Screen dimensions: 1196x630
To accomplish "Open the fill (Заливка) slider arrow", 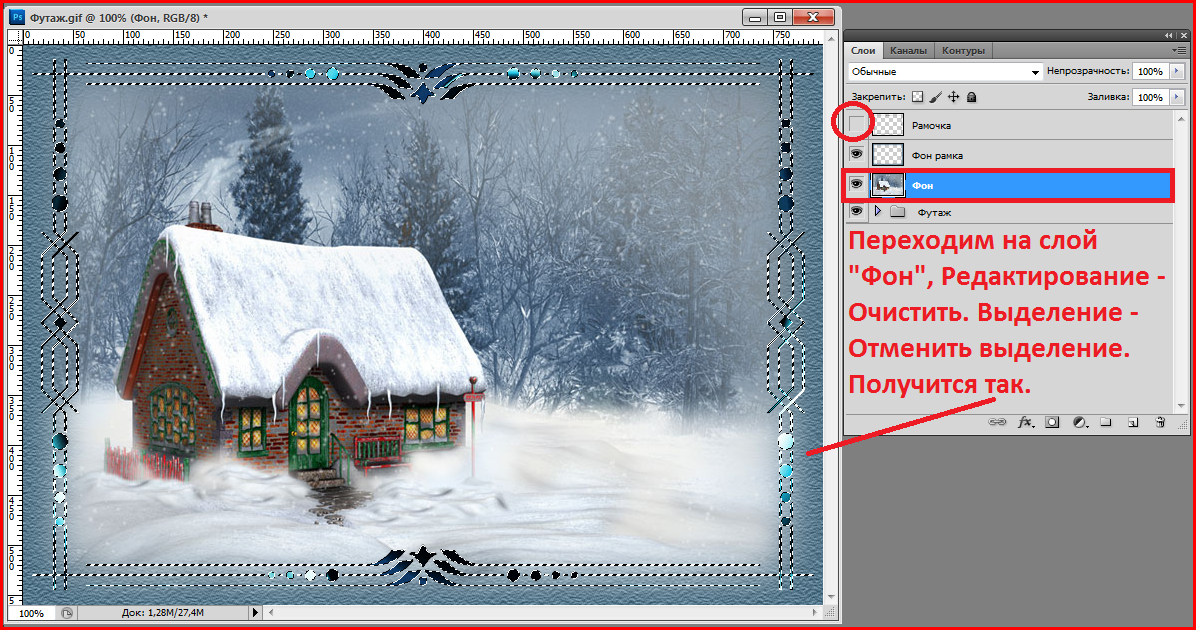I will click(1177, 97).
